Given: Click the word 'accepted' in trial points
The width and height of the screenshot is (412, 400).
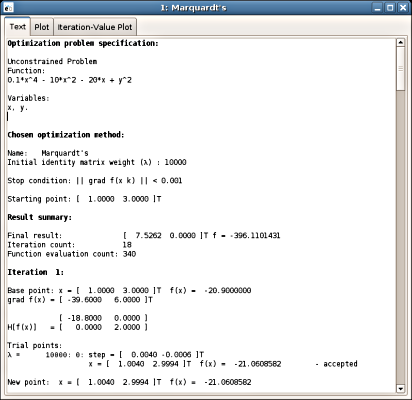Looking at the screenshot, I should [340, 364].
